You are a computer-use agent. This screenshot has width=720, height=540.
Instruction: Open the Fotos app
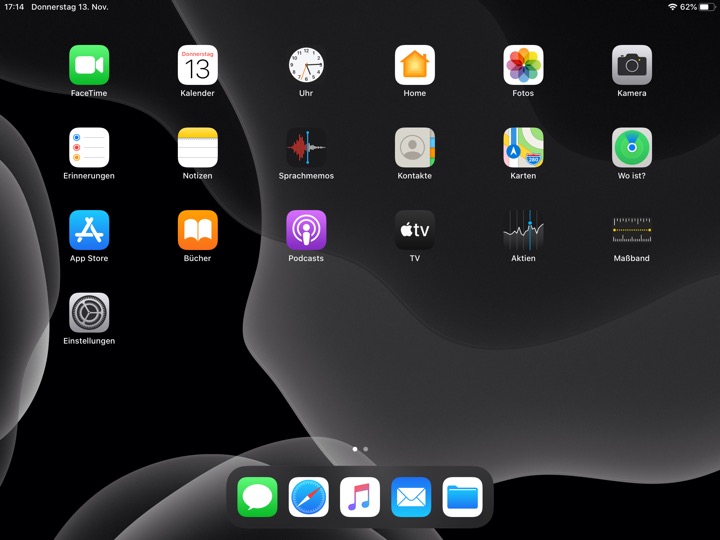coord(523,65)
